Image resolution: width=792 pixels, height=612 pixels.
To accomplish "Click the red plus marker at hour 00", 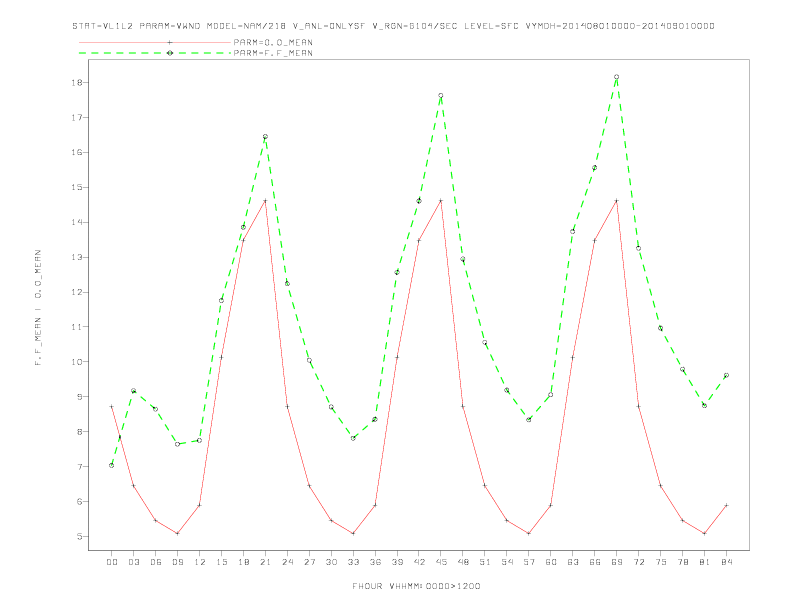I will (112, 406).
